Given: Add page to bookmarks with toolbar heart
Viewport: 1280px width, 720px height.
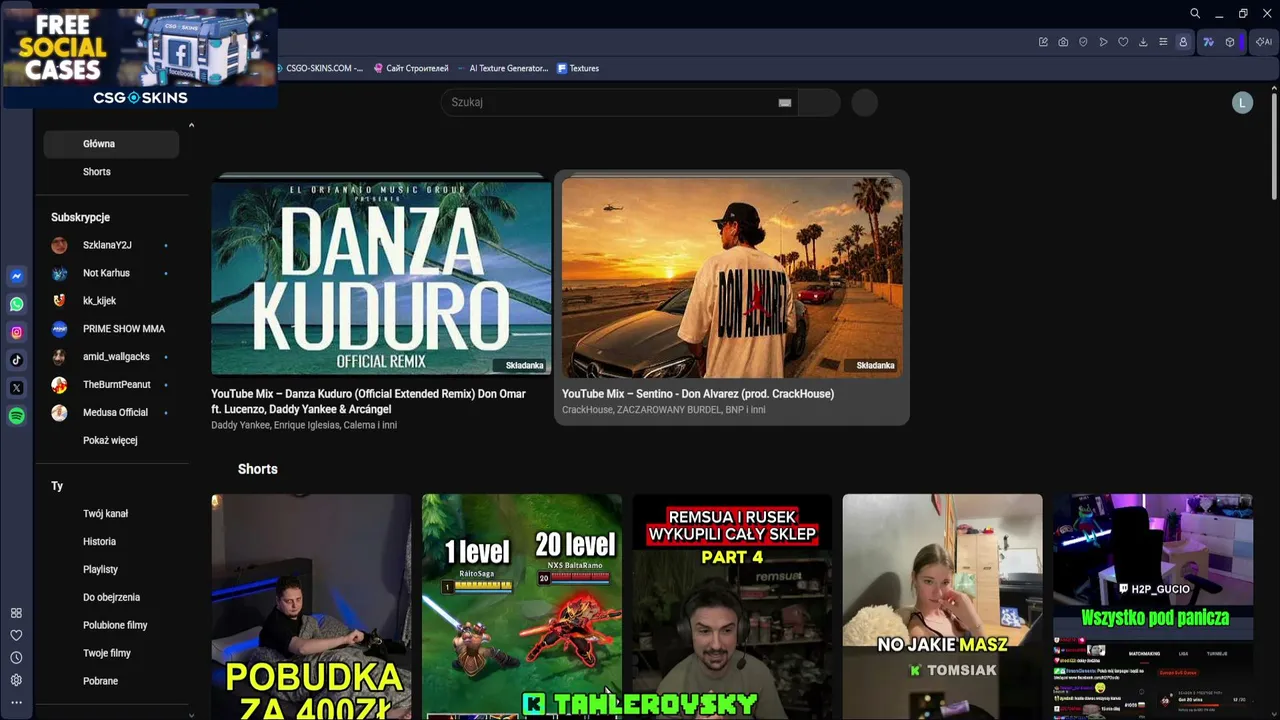Looking at the screenshot, I should [x=1123, y=42].
